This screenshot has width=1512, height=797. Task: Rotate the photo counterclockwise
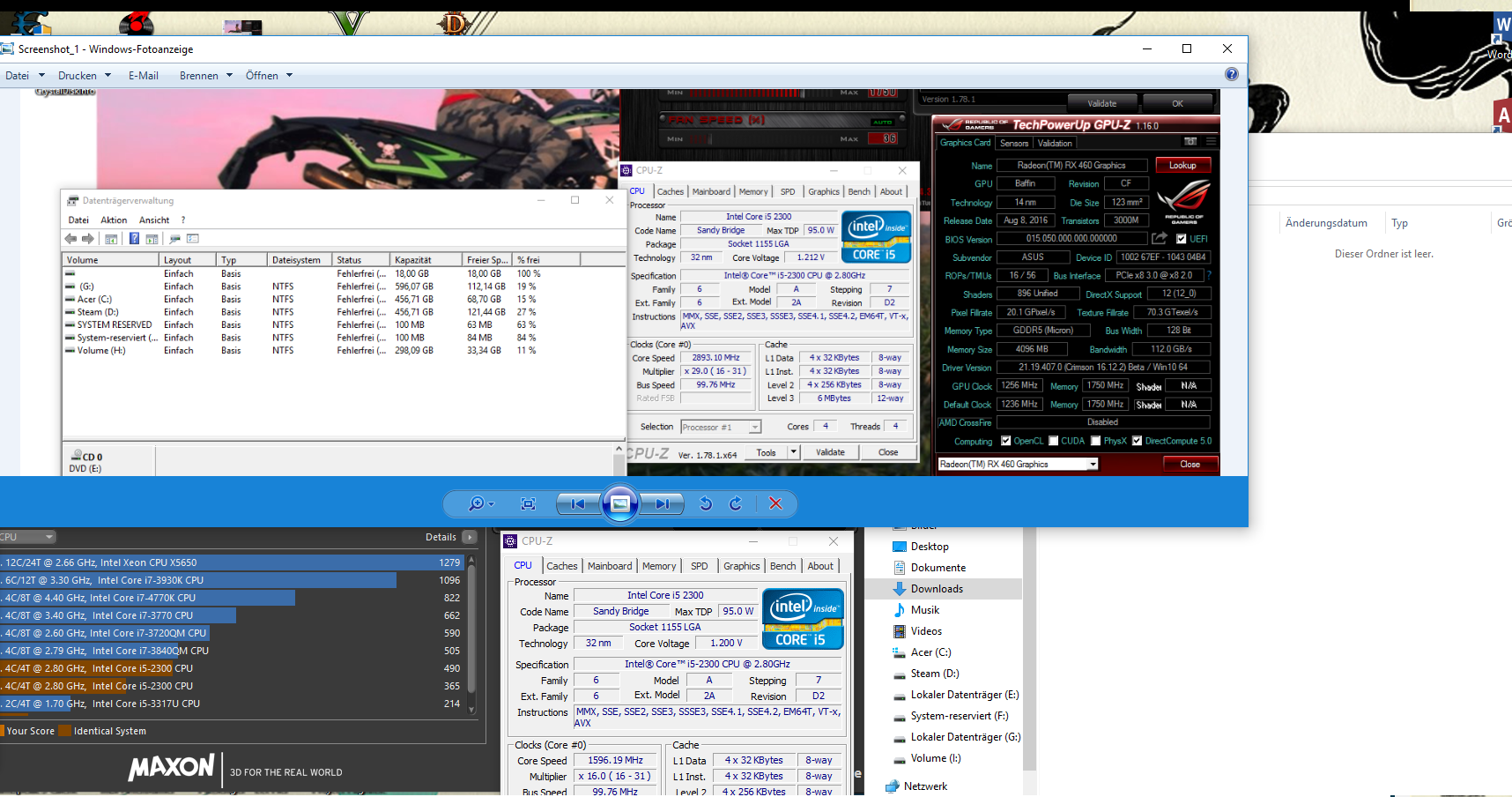[x=706, y=503]
